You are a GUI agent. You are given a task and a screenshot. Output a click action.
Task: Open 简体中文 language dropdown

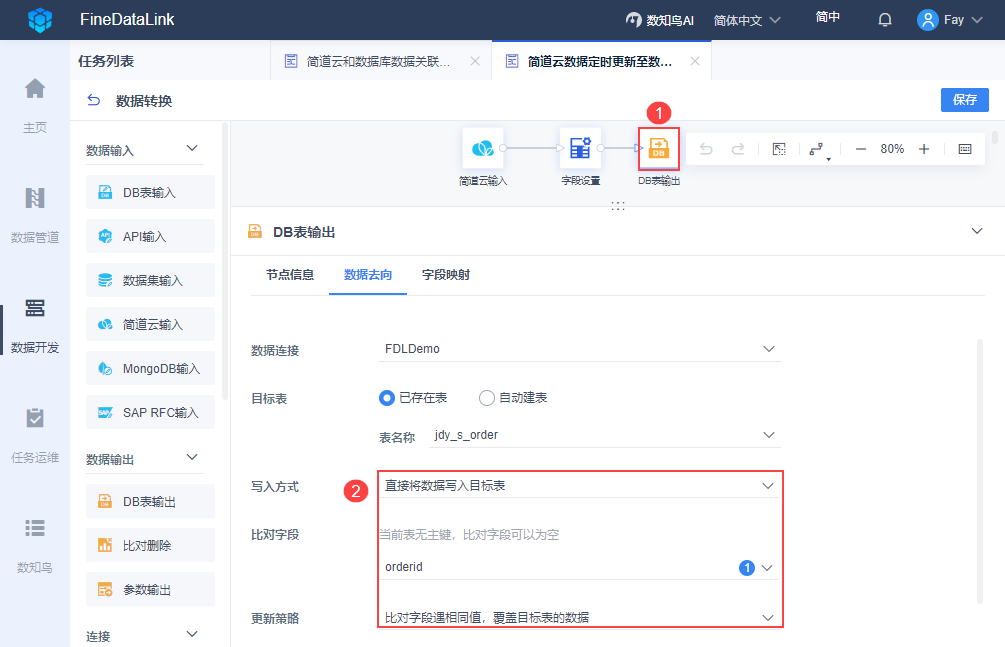click(x=747, y=21)
